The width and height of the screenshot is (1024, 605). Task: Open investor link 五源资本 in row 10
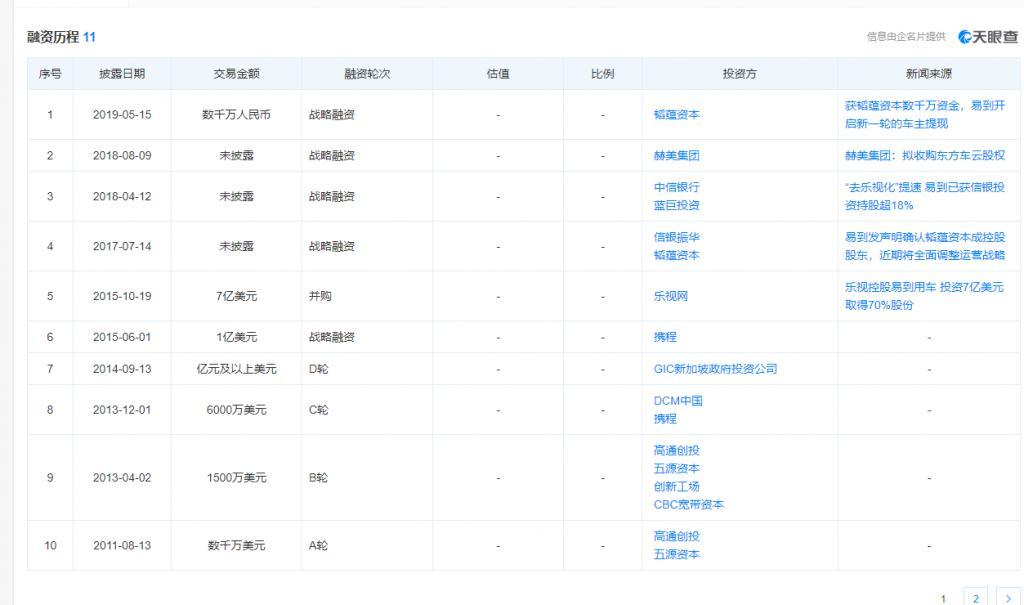[677, 554]
